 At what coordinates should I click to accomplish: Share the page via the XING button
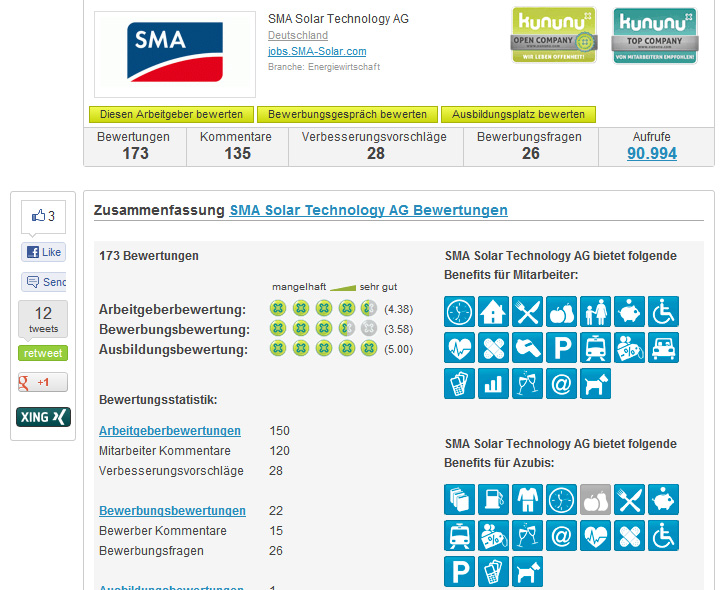43,417
